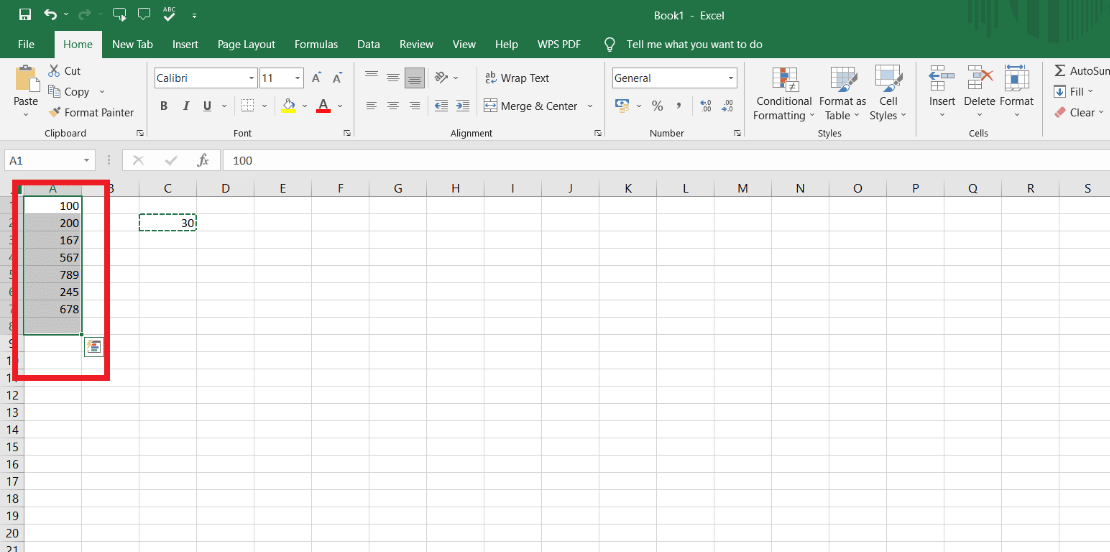1110x552 pixels.
Task: Apply the red font color
Action: [x=324, y=106]
